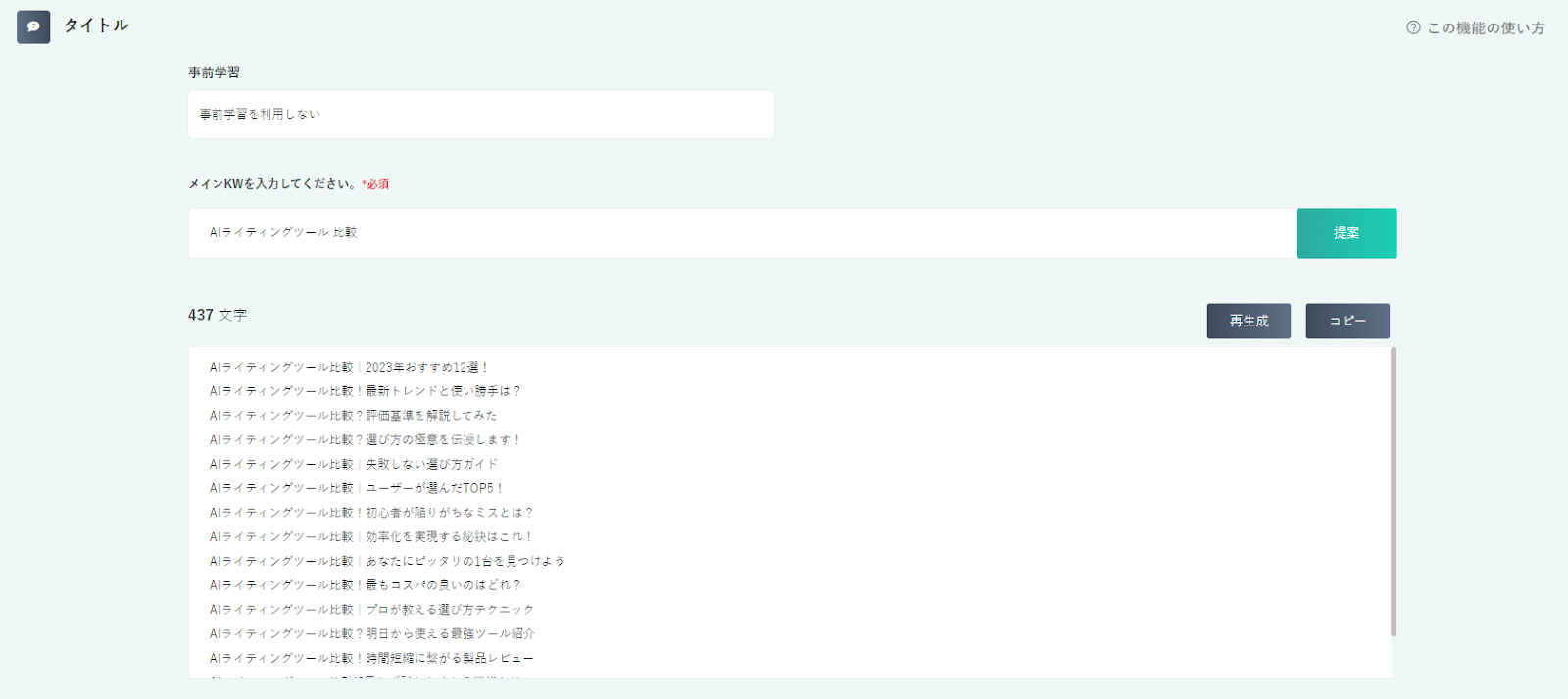The height and width of the screenshot is (699, 1568).
Task: Click the line ending ユーザーが選んだTOP5！
Action: 357,488
